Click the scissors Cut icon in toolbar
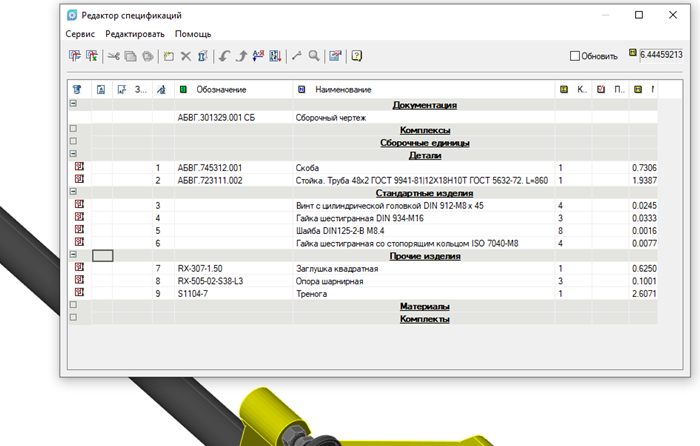This screenshot has height=446, width=700. tap(113, 56)
